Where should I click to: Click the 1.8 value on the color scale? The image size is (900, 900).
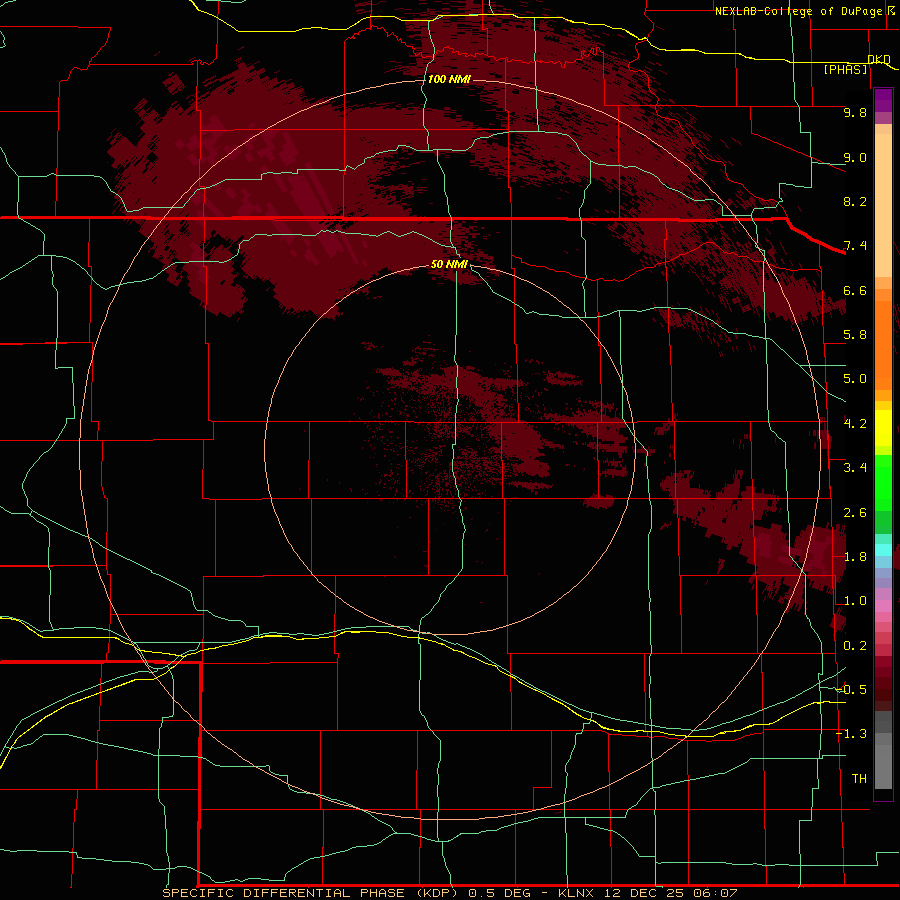pos(855,557)
